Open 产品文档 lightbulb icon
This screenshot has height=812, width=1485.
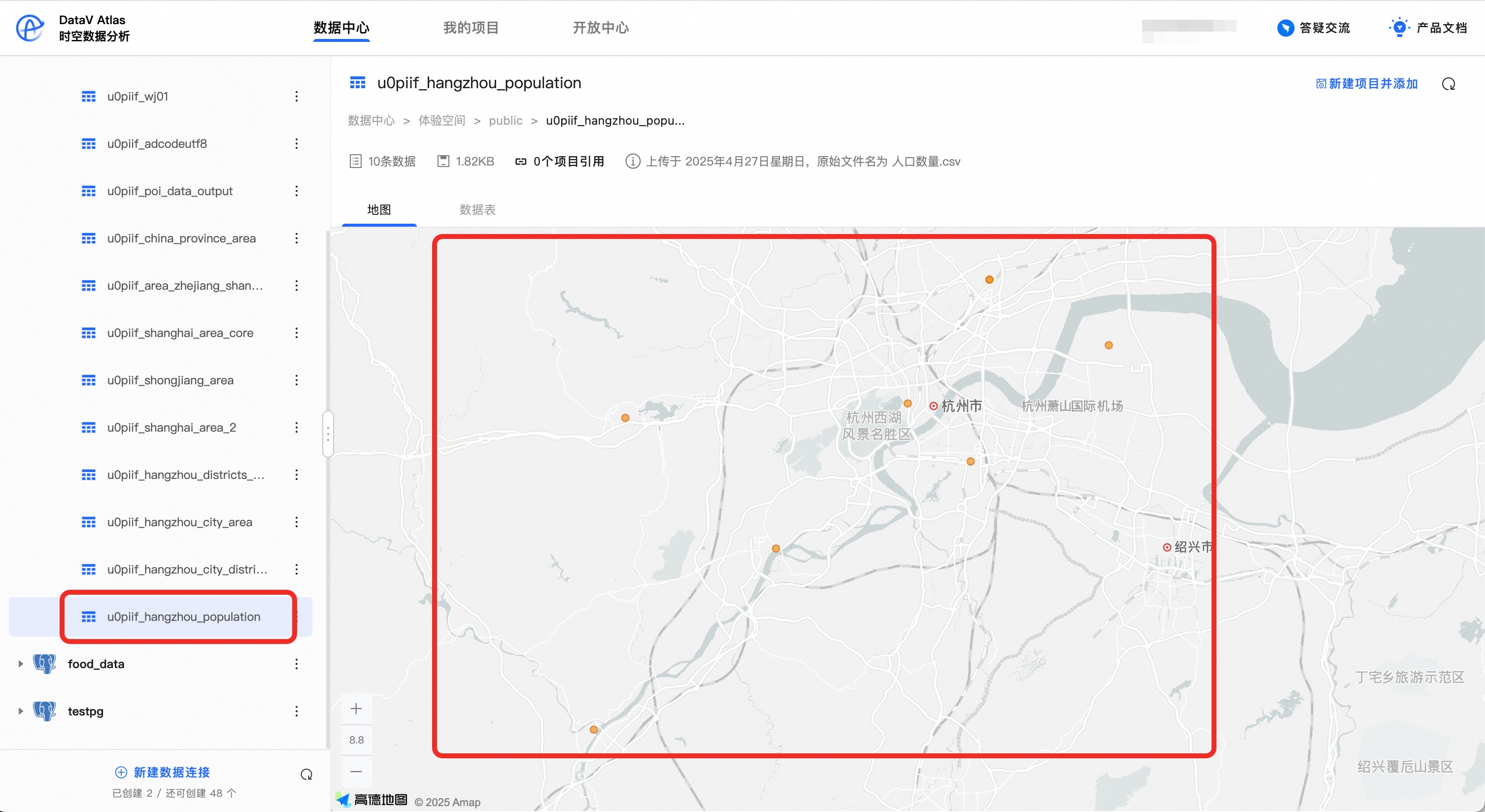[x=1399, y=28]
